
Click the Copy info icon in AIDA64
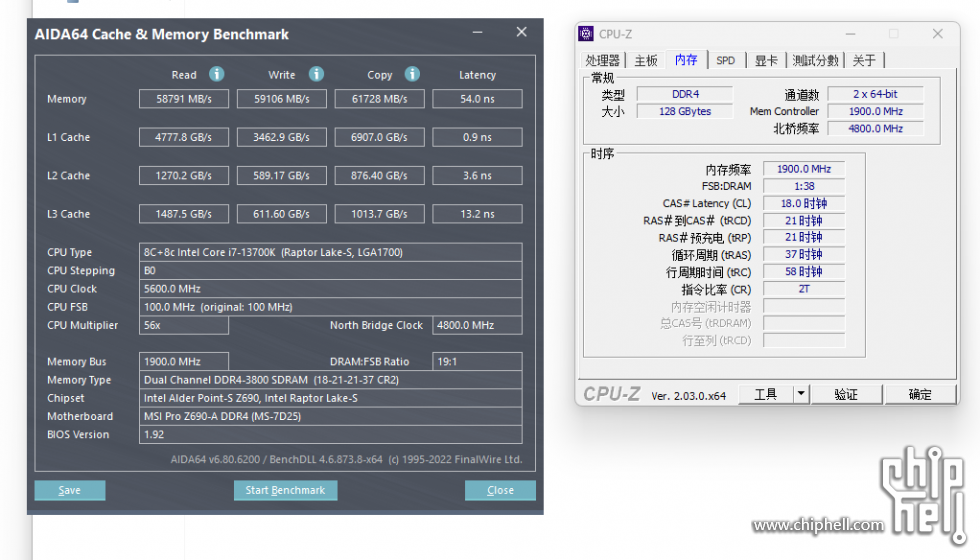point(412,74)
